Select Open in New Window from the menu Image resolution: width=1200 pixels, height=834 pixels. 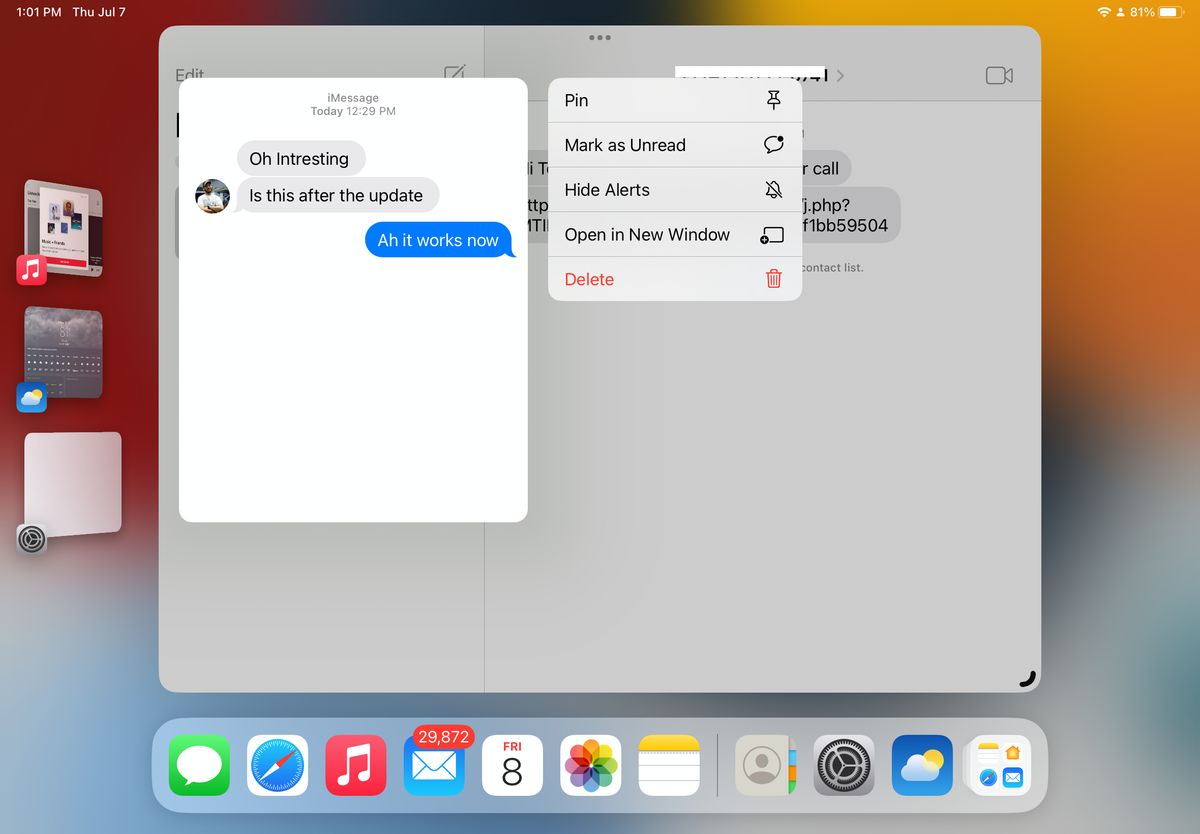click(674, 234)
